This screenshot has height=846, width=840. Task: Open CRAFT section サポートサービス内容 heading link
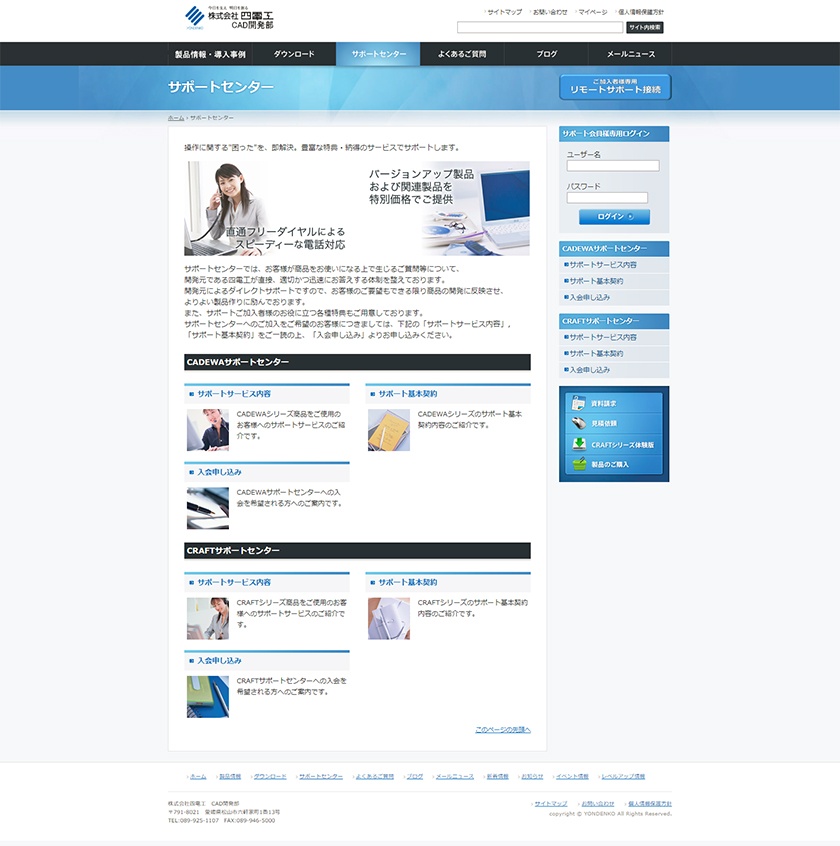click(234, 582)
